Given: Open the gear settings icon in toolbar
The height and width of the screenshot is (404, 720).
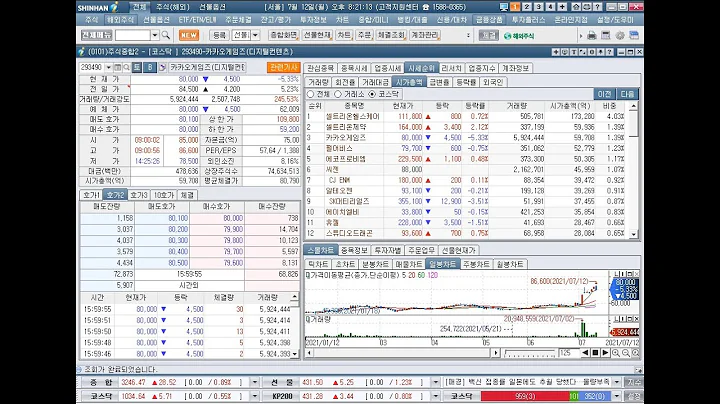Looking at the screenshot, I should point(620,35).
